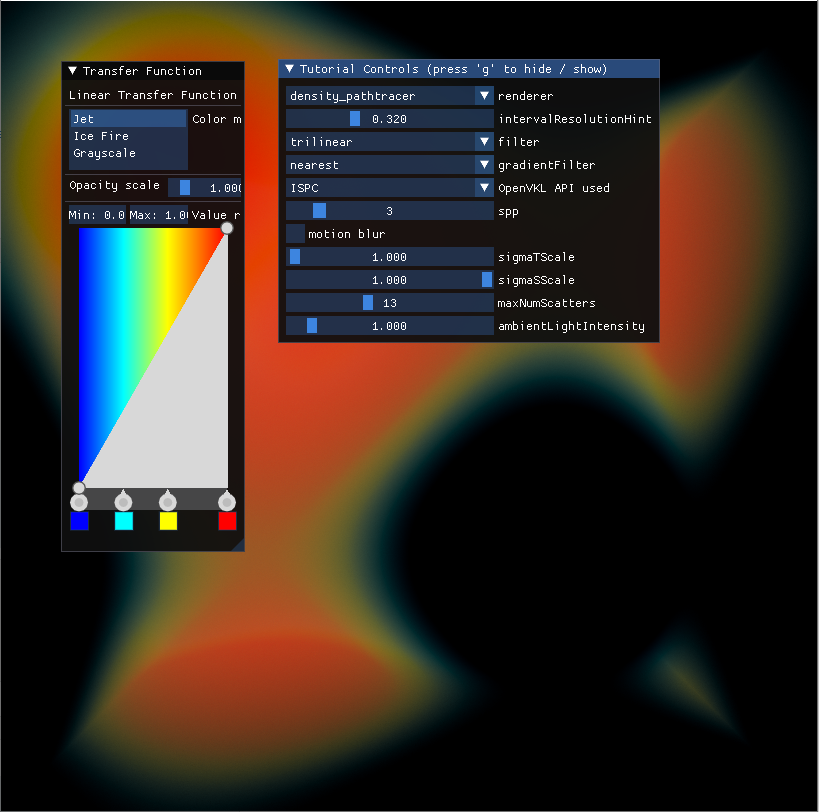The image size is (819, 812).
Task: Click the 'Linear Transfer Function' heading text
Action: 153,95
